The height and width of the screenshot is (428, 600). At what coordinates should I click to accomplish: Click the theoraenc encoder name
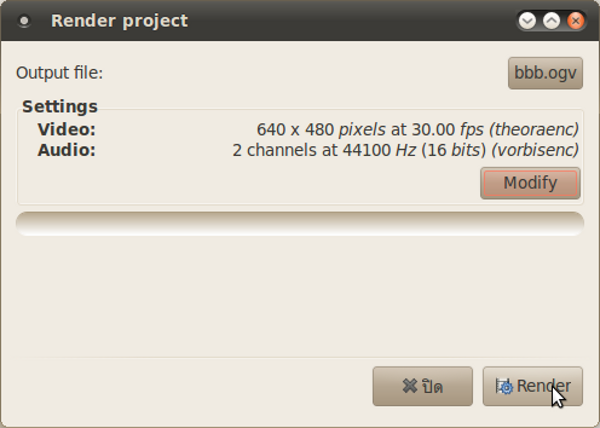(x=534, y=129)
